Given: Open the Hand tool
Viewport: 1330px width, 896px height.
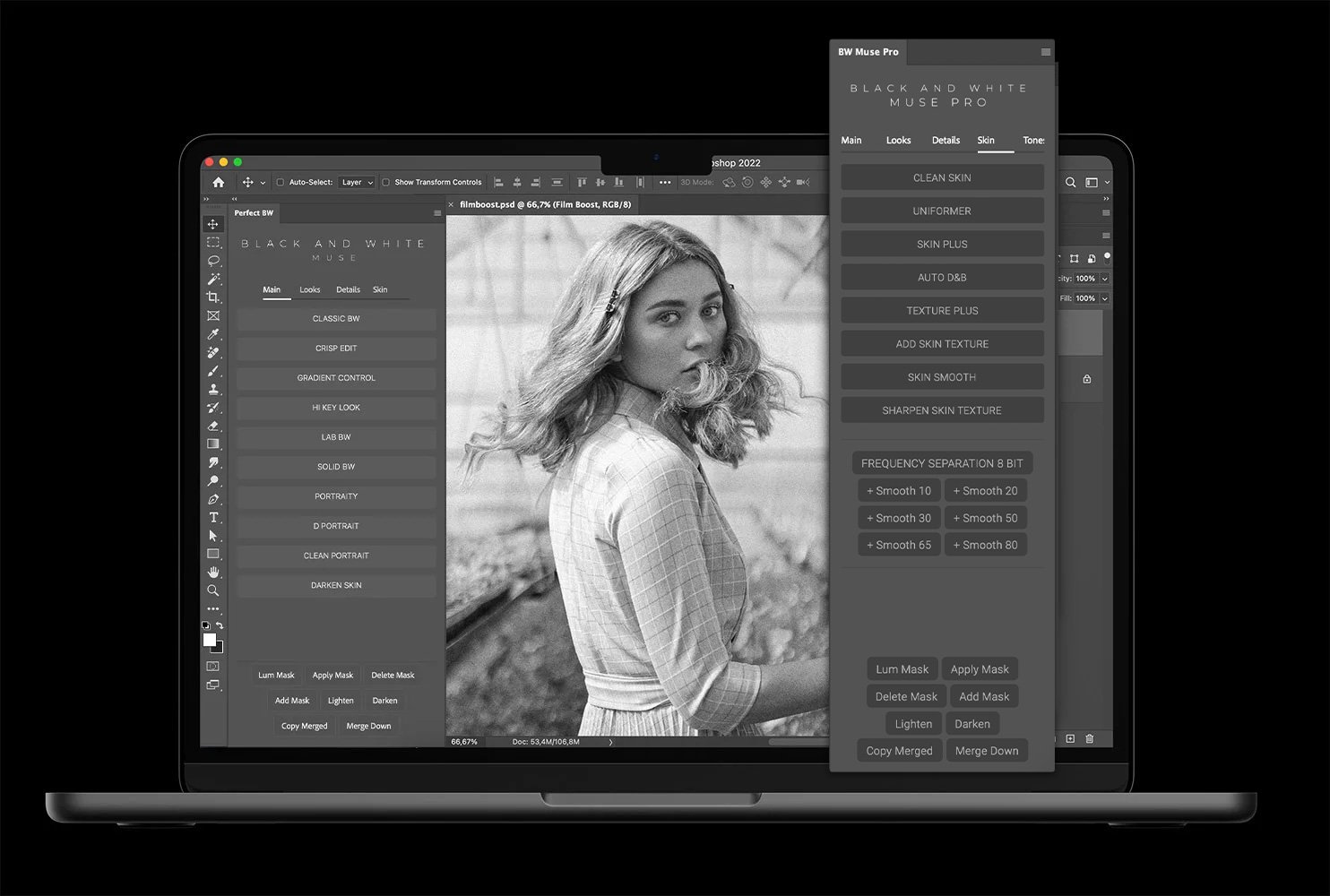Looking at the screenshot, I should point(213,573).
